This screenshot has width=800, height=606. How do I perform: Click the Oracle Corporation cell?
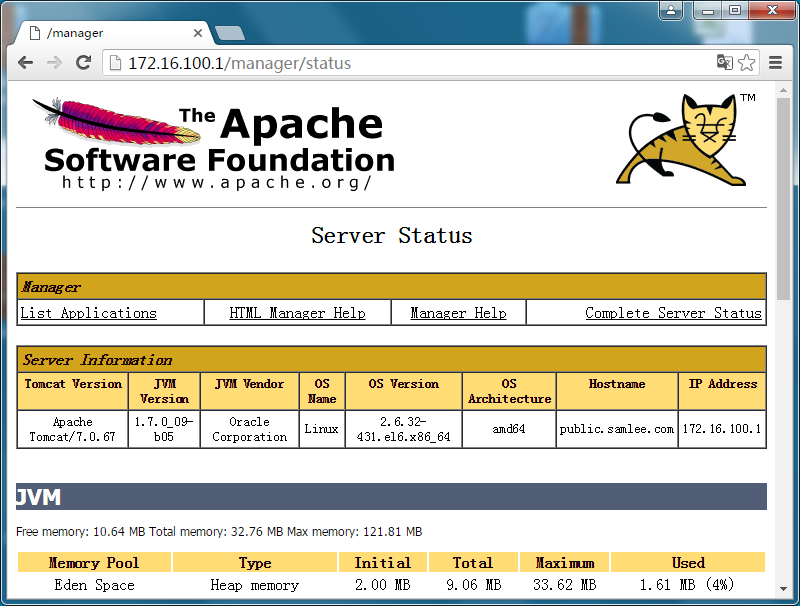[249, 429]
